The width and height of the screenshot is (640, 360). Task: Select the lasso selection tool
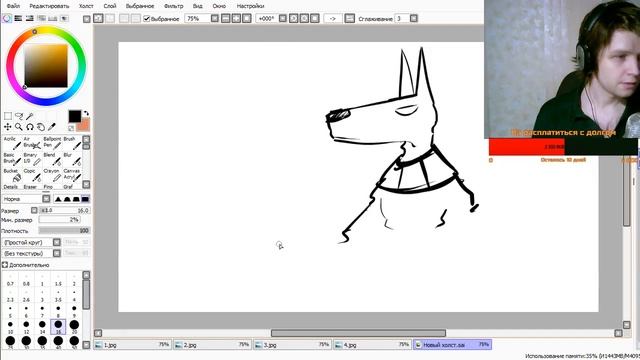(x=19, y=116)
